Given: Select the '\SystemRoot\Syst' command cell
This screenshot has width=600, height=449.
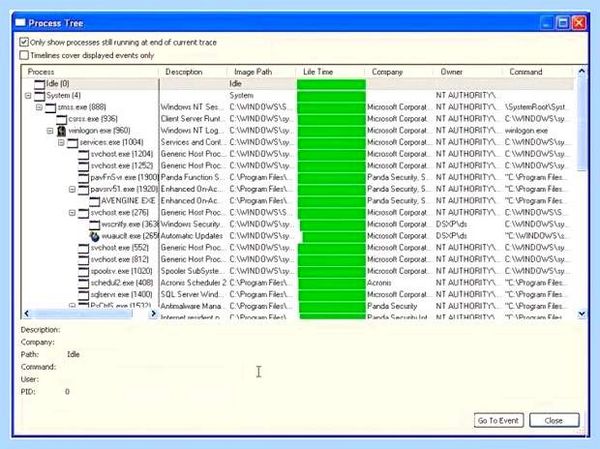Looking at the screenshot, I should (535, 108).
